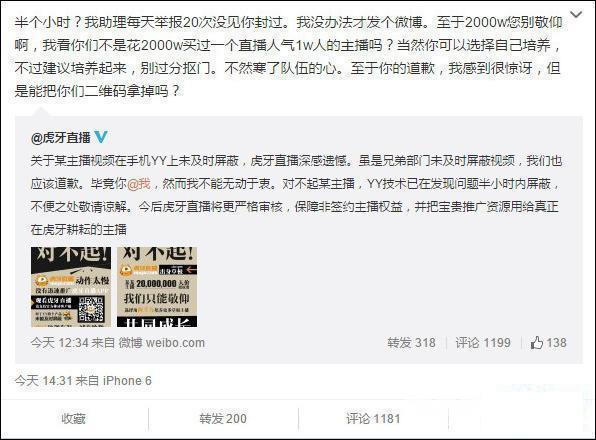596x440 pixels.
Task: View the second 对不起 image thumbnail
Action: click(x=157, y=287)
